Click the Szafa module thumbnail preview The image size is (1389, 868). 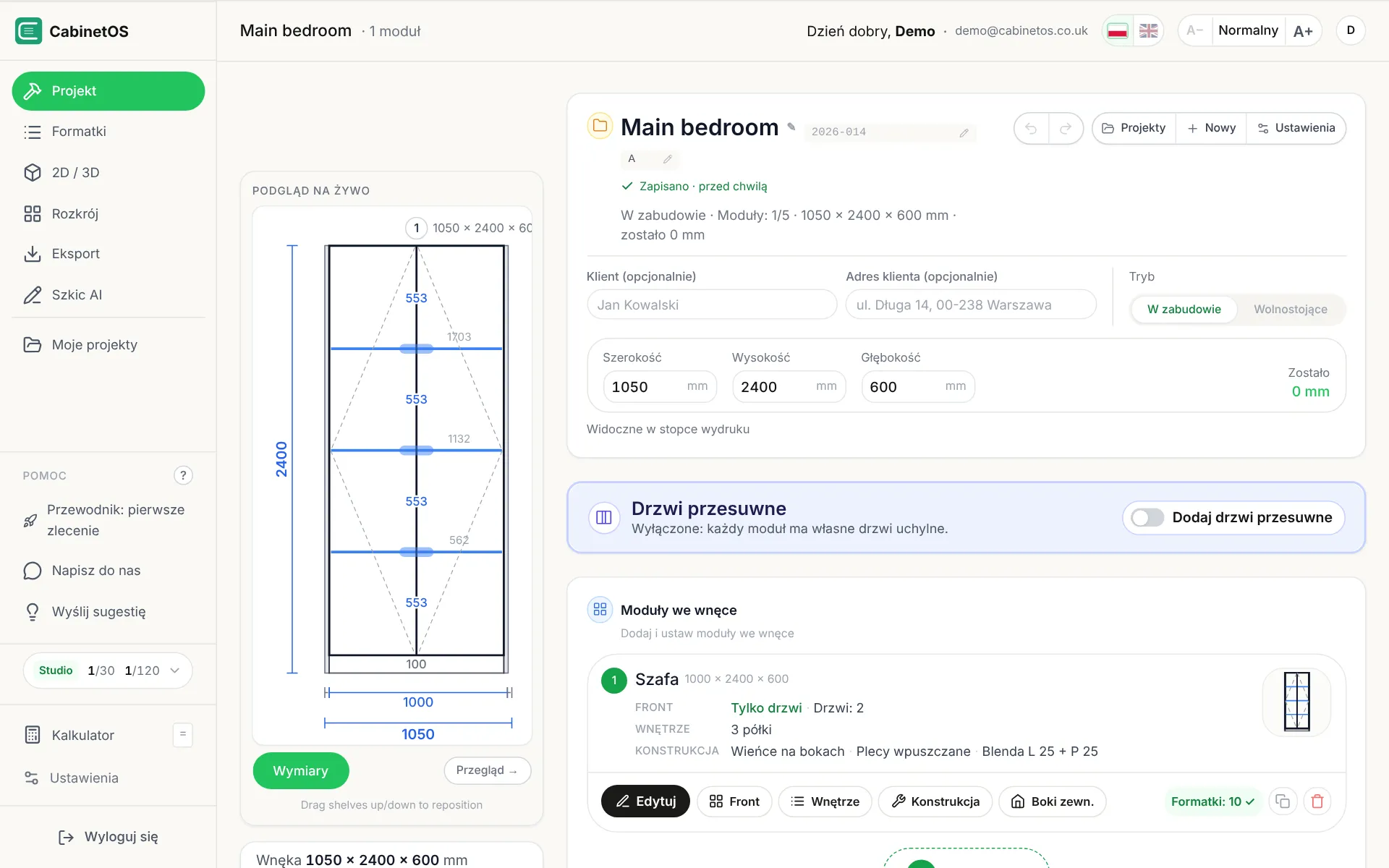tap(1296, 702)
